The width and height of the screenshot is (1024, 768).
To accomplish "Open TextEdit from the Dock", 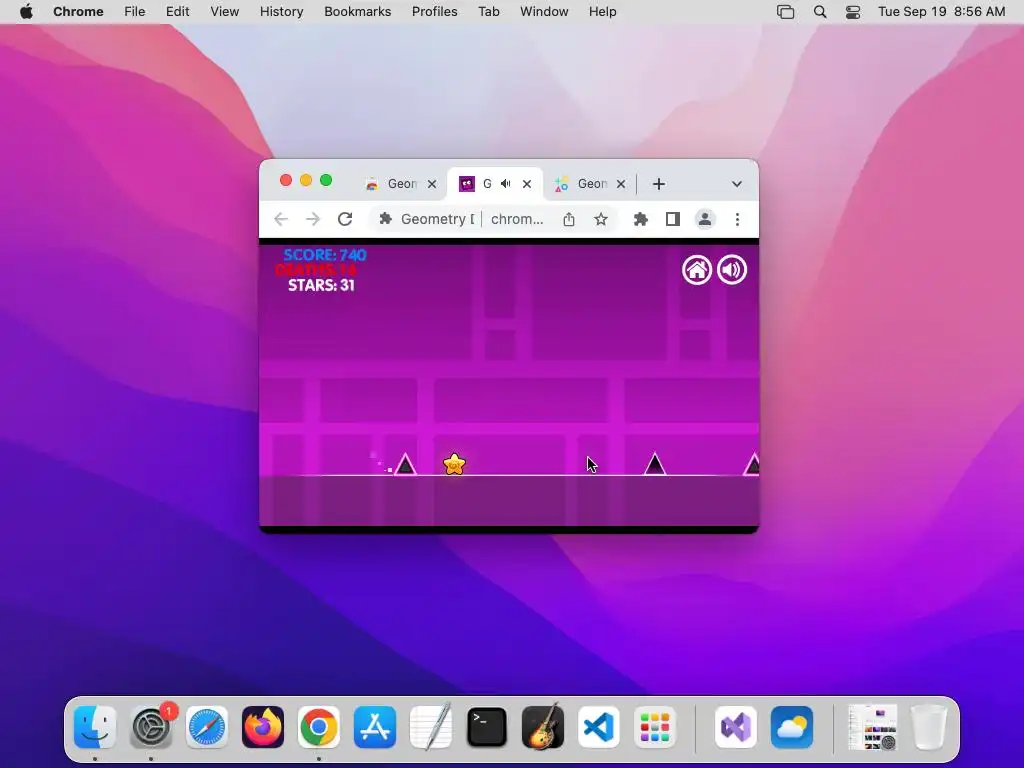I will (431, 727).
